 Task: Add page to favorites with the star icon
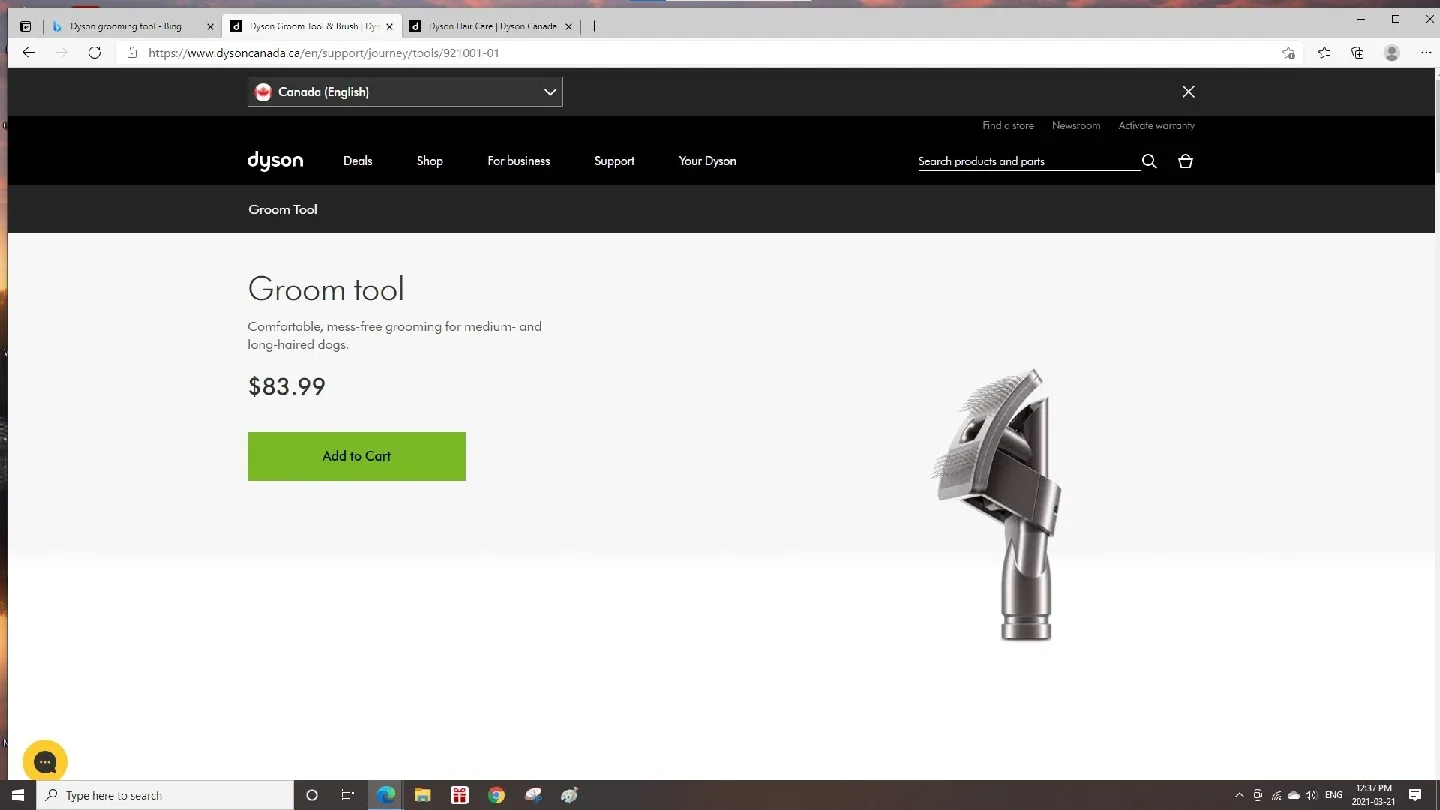pyautogui.click(x=1288, y=53)
